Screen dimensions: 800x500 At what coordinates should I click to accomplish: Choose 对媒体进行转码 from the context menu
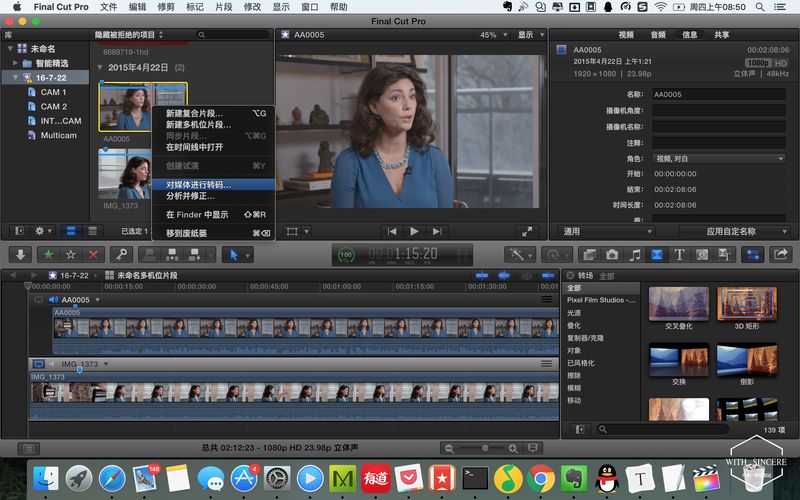pos(198,184)
